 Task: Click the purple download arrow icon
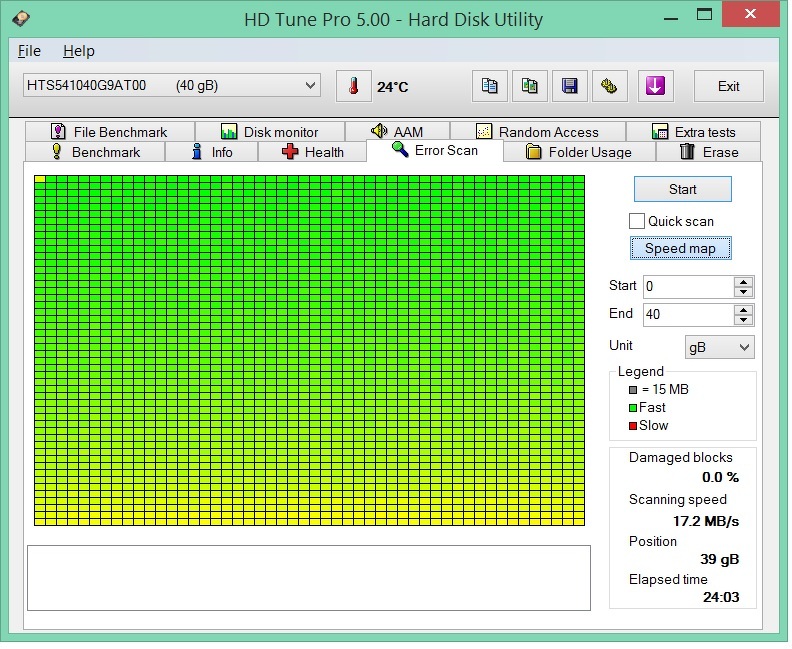(x=655, y=86)
